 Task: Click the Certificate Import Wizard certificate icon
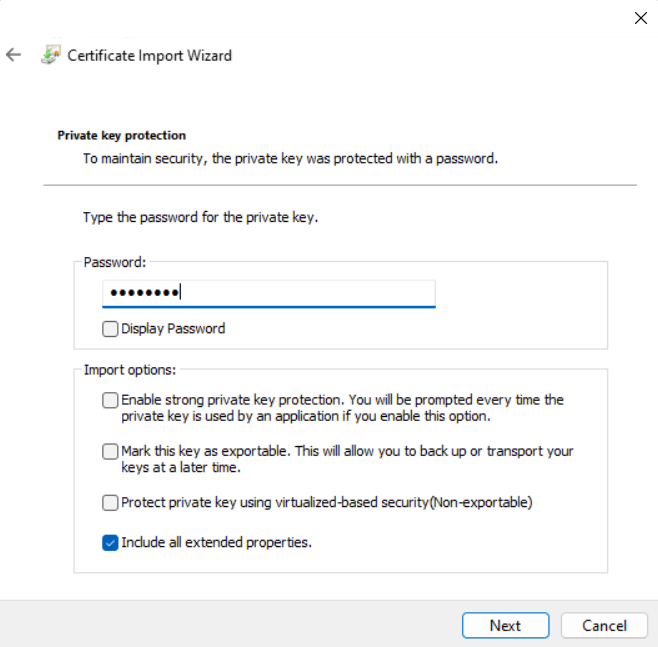(x=50, y=55)
